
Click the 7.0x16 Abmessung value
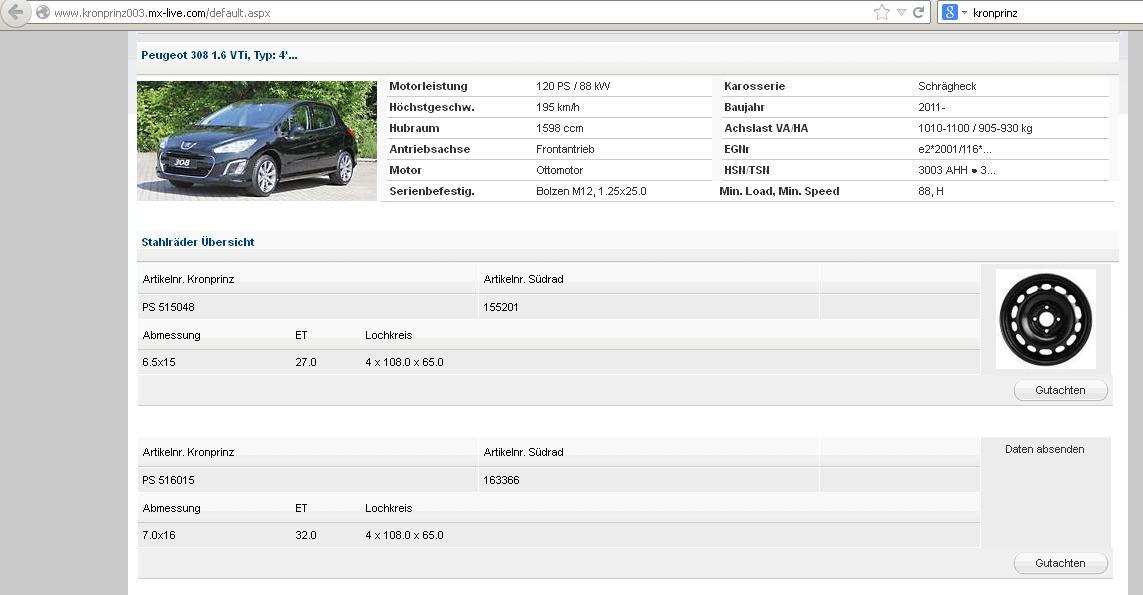click(159, 535)
